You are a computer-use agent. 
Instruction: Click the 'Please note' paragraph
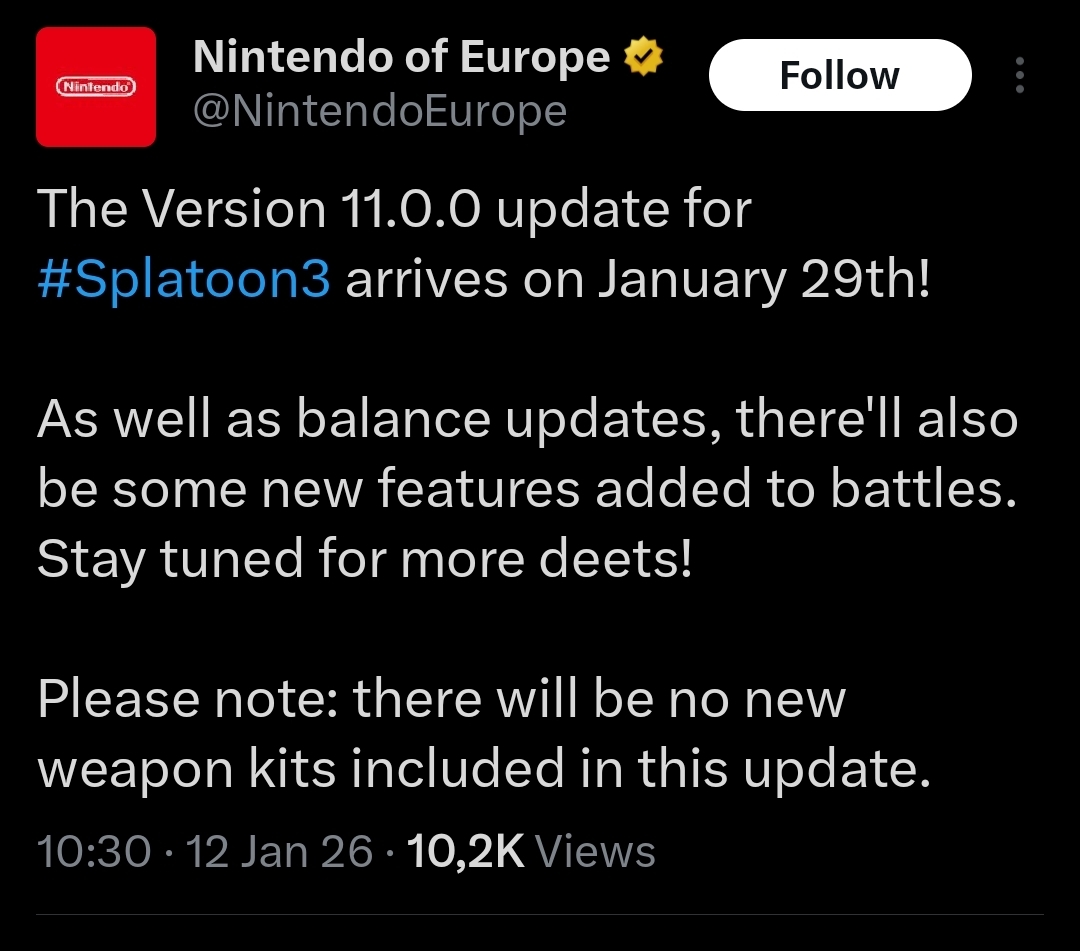(x=441, y=698)
